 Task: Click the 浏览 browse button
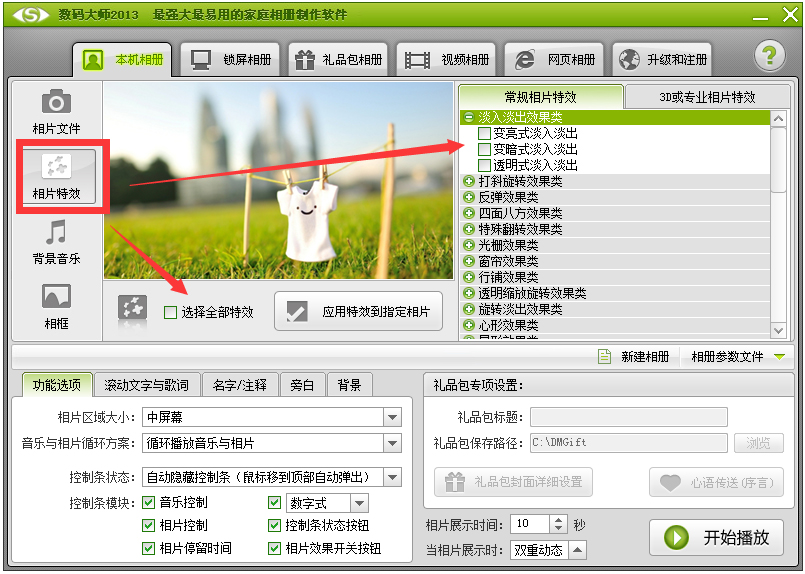[759, 443]
